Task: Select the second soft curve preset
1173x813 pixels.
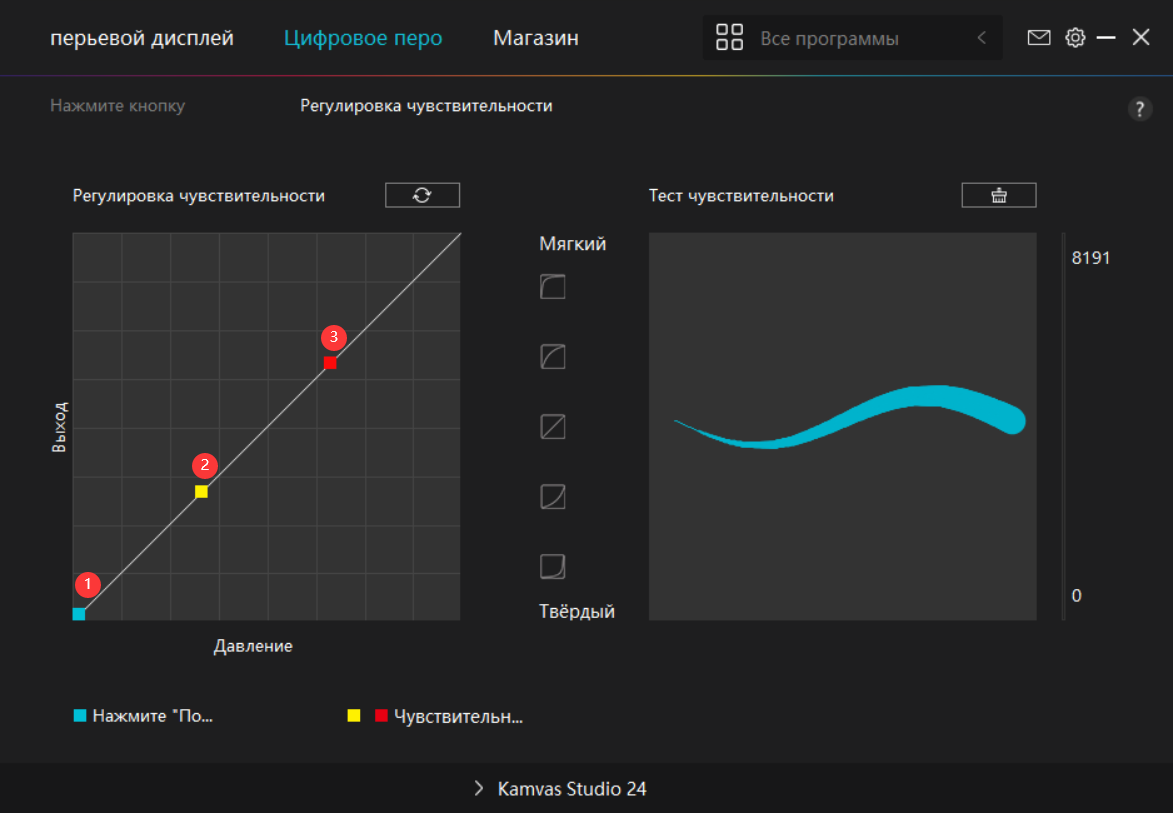Action: click(553, 357)
